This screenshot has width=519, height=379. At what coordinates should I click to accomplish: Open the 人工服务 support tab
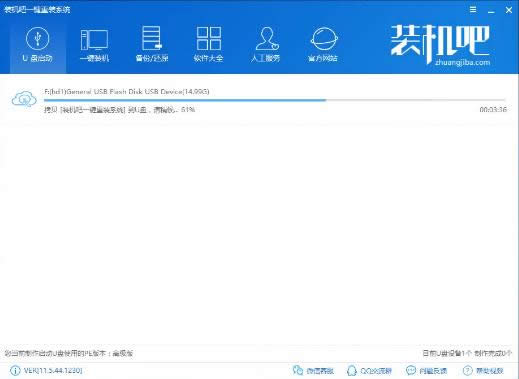(266, 45)
